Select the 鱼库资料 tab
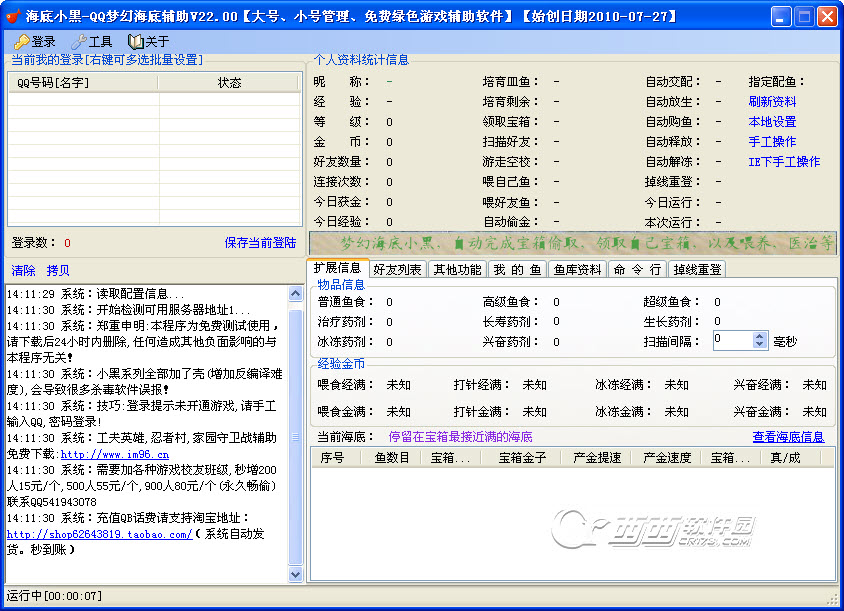The height and width of the screenshot is (611, 844). [x=578, y=269]
